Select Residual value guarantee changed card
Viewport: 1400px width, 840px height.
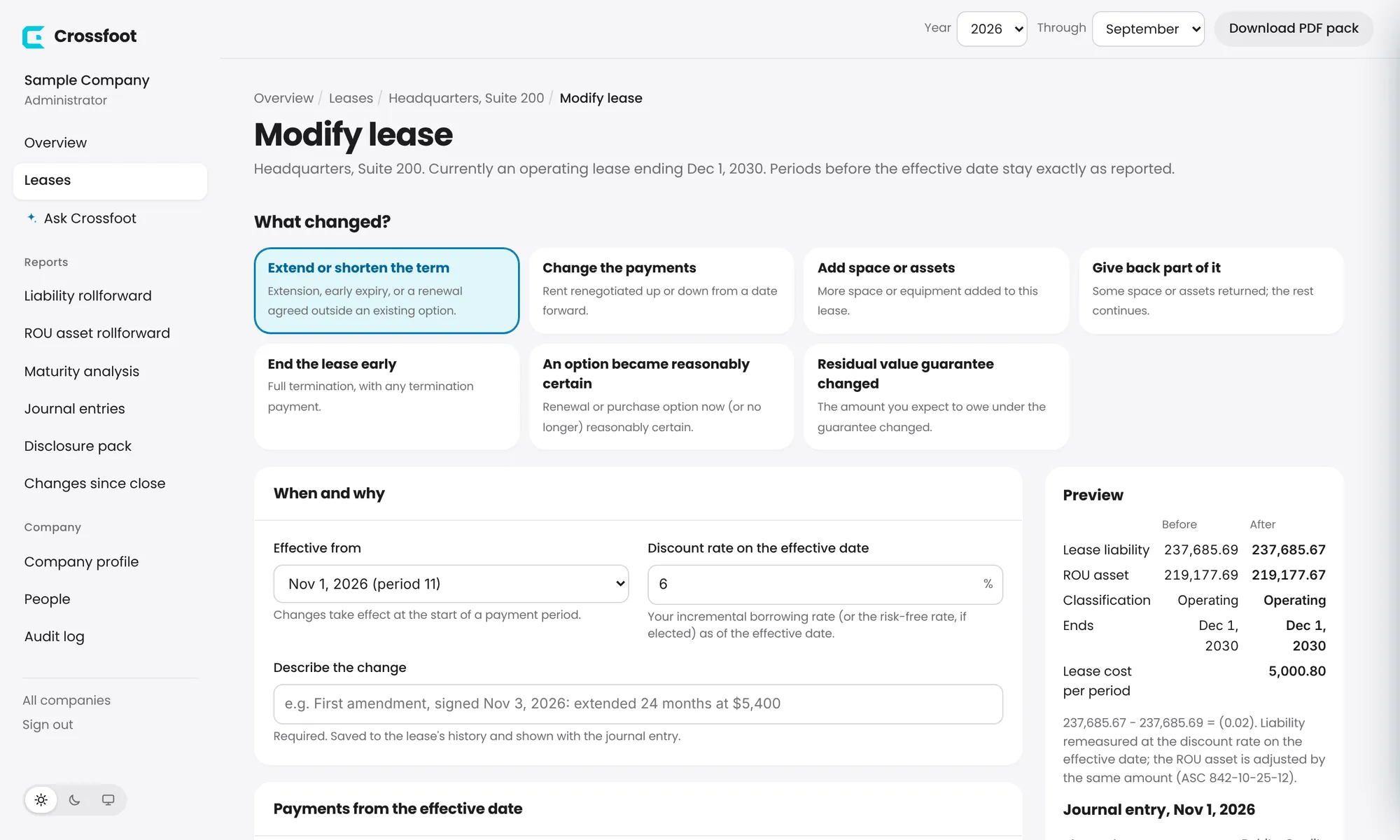coord(936,396)
